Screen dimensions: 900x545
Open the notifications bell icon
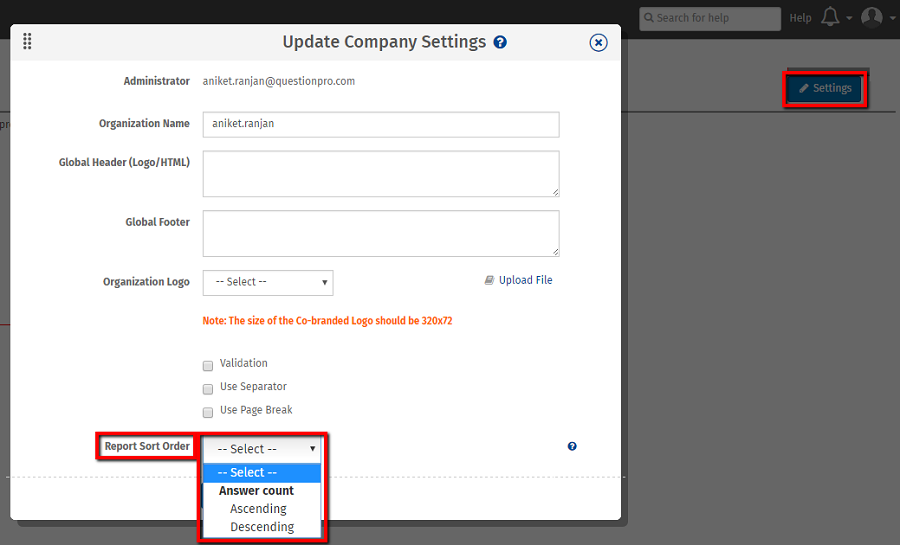point(830,17)
